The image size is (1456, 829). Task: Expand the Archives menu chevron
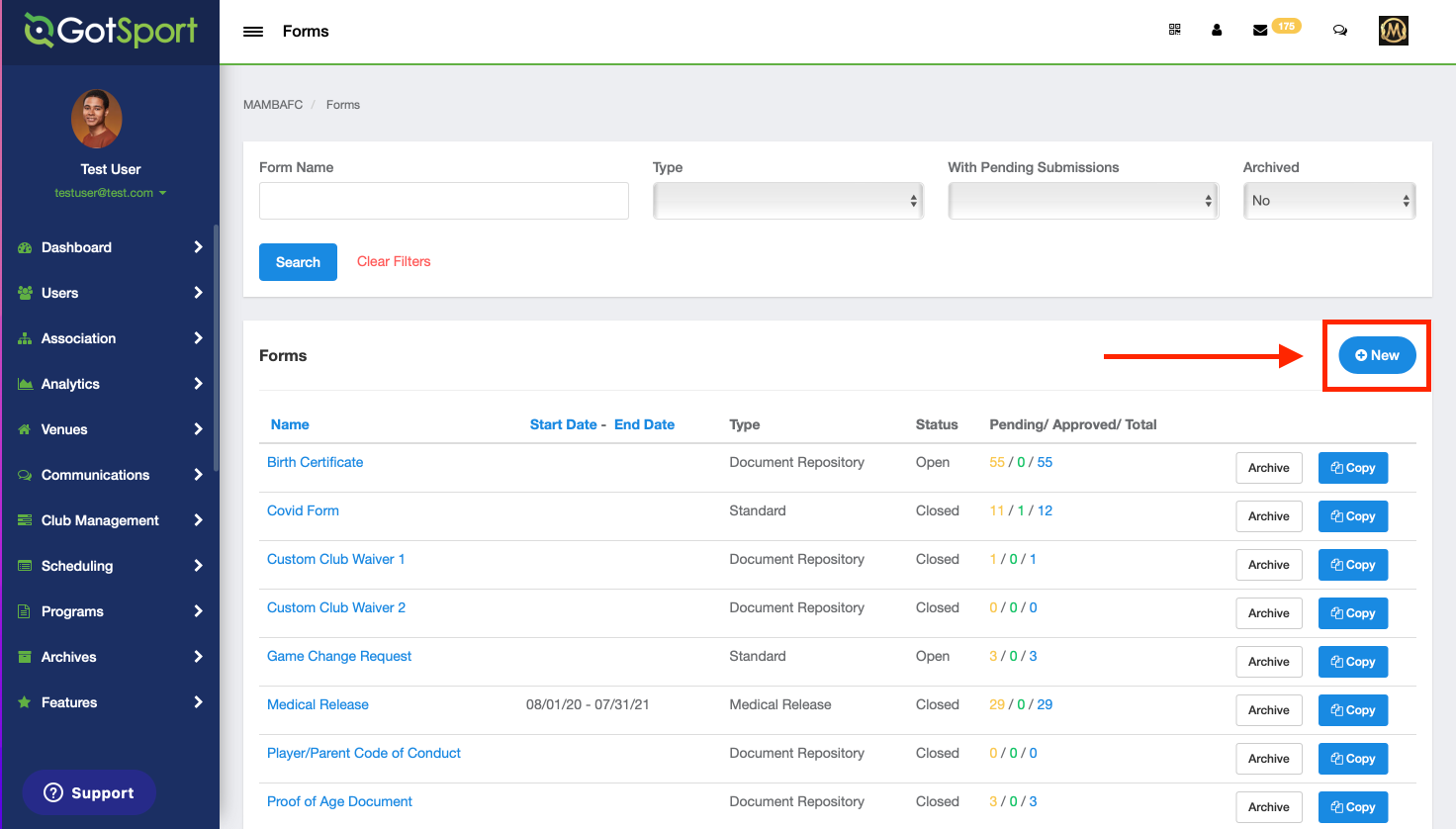coord(198,657)
